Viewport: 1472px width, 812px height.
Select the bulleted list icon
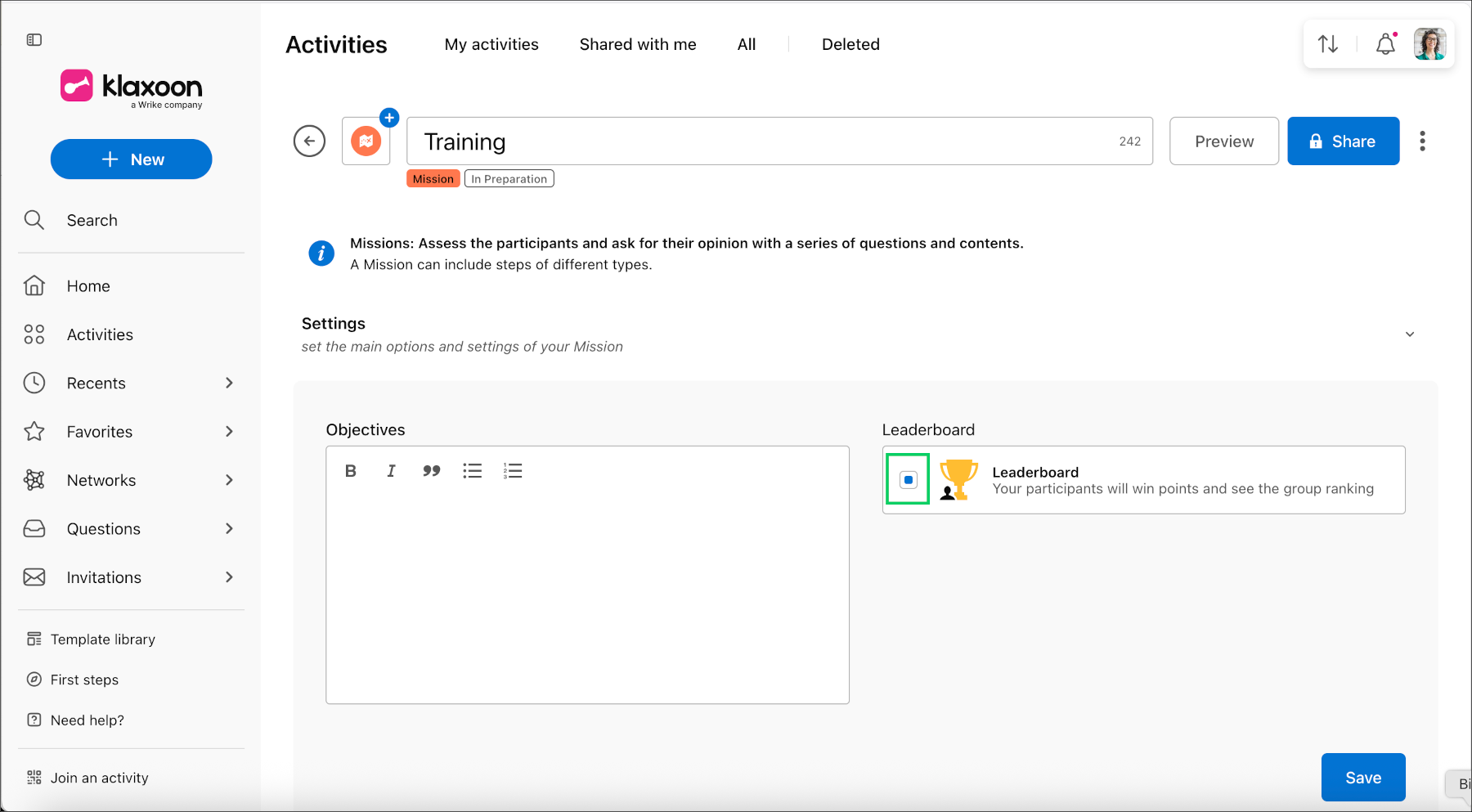[472, 471]
